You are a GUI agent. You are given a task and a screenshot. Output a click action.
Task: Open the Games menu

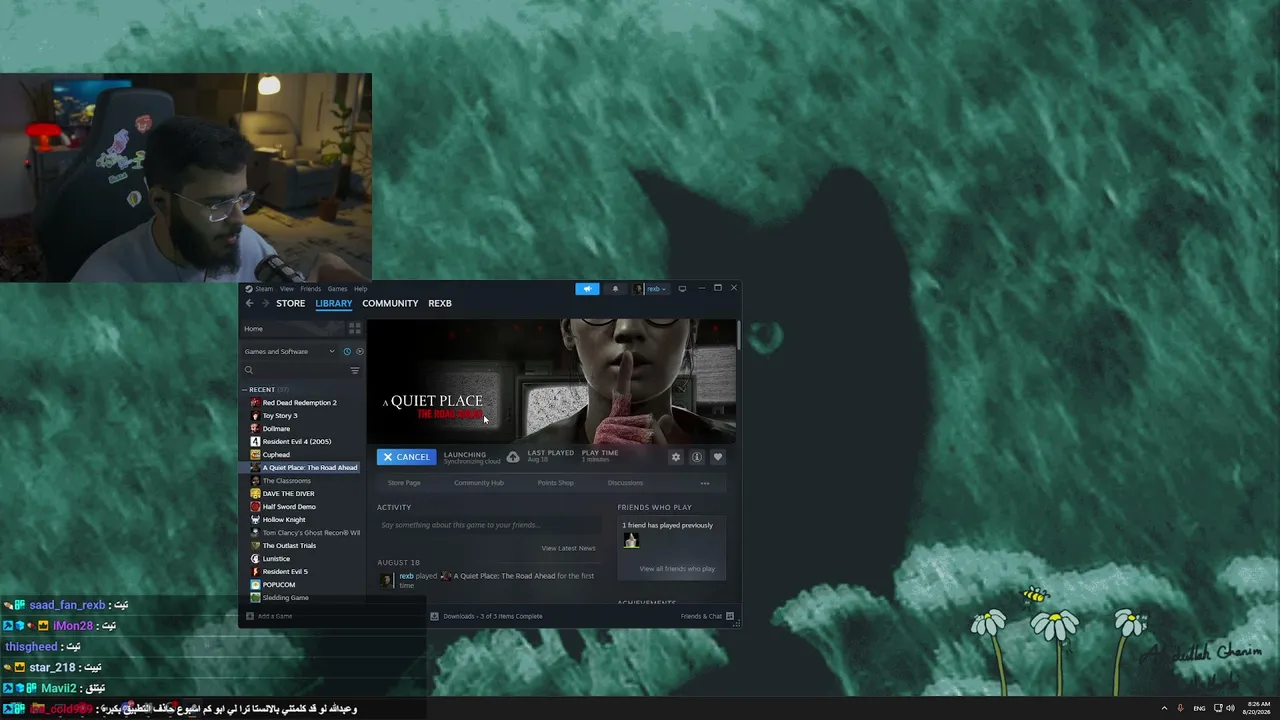pyautogui.click(x=338, y=289)
